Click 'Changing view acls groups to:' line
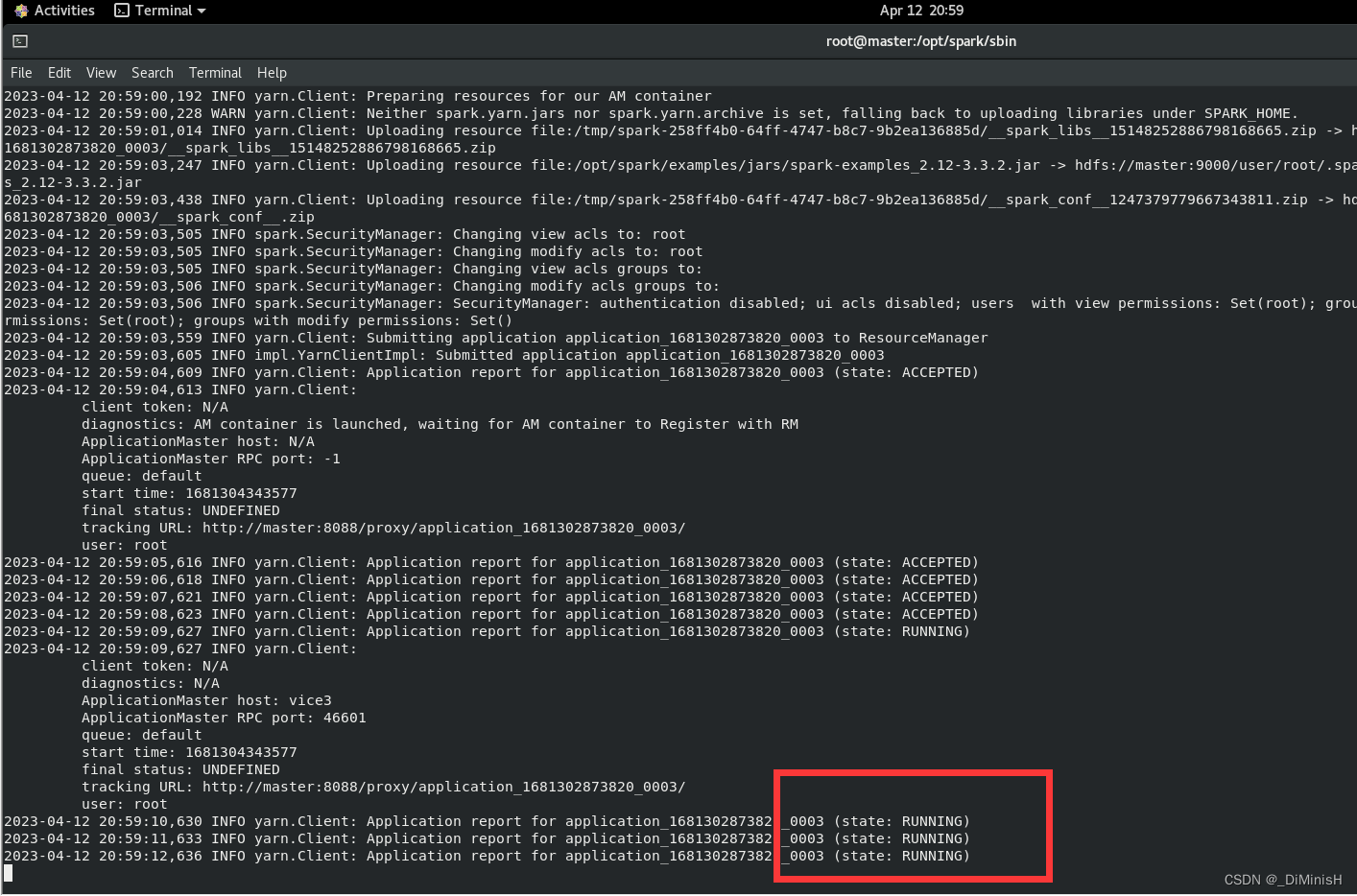This screenshot has height=896, width=1357. (353, 269)
